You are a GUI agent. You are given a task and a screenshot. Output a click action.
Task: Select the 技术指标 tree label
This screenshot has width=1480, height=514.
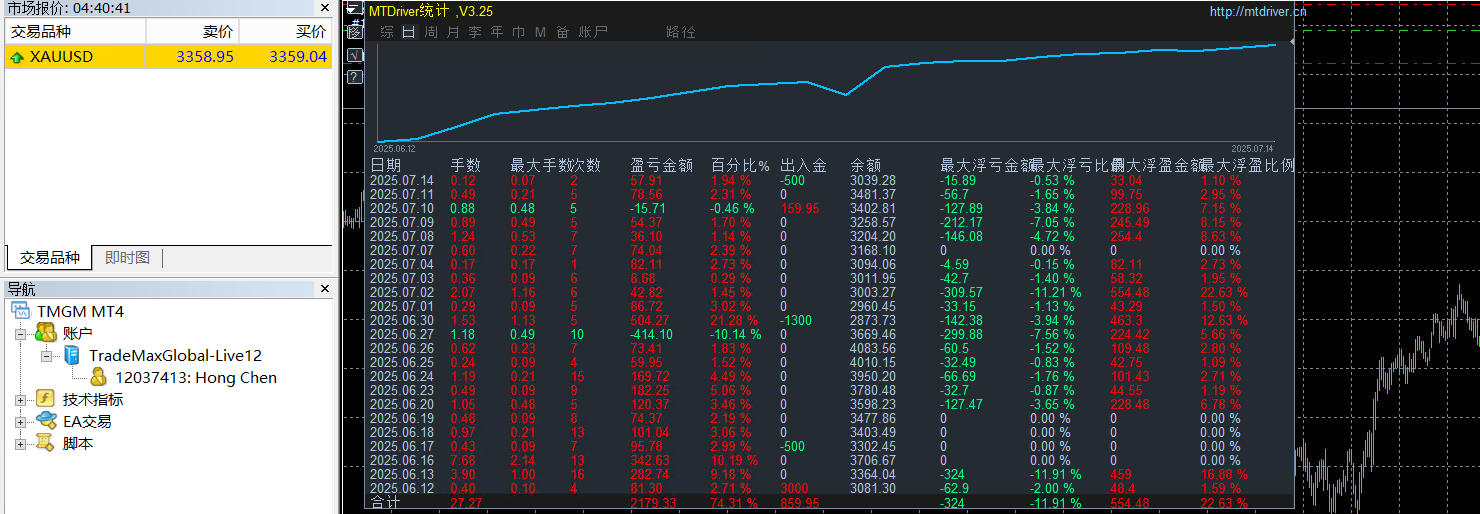(93, 400)
